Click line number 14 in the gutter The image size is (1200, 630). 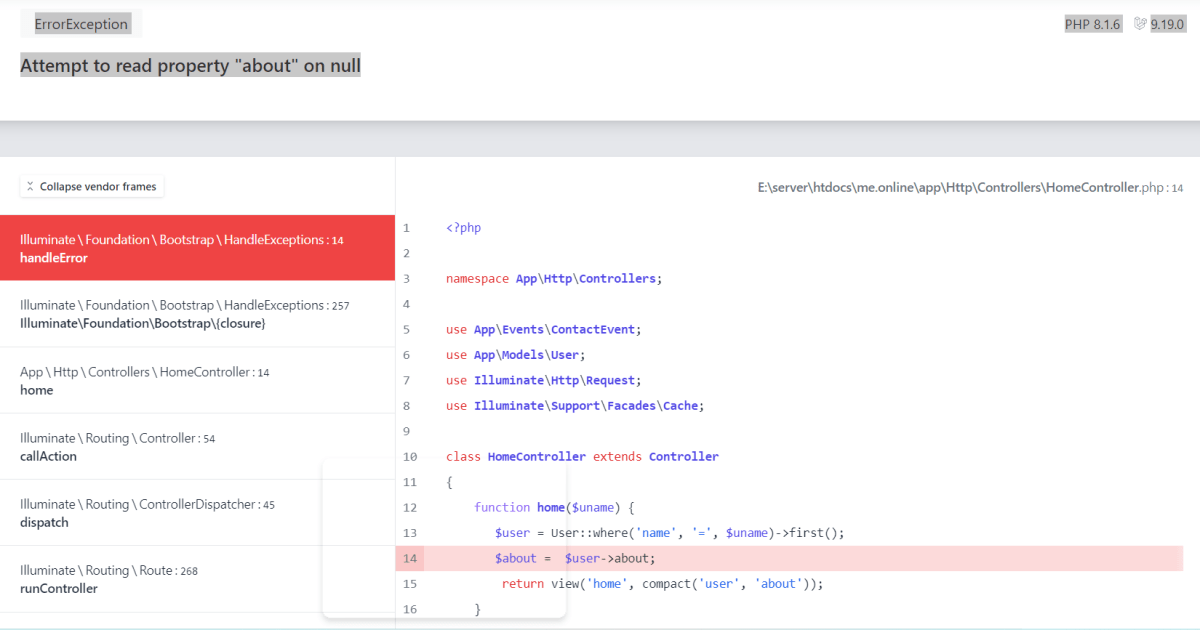(410, 558)
